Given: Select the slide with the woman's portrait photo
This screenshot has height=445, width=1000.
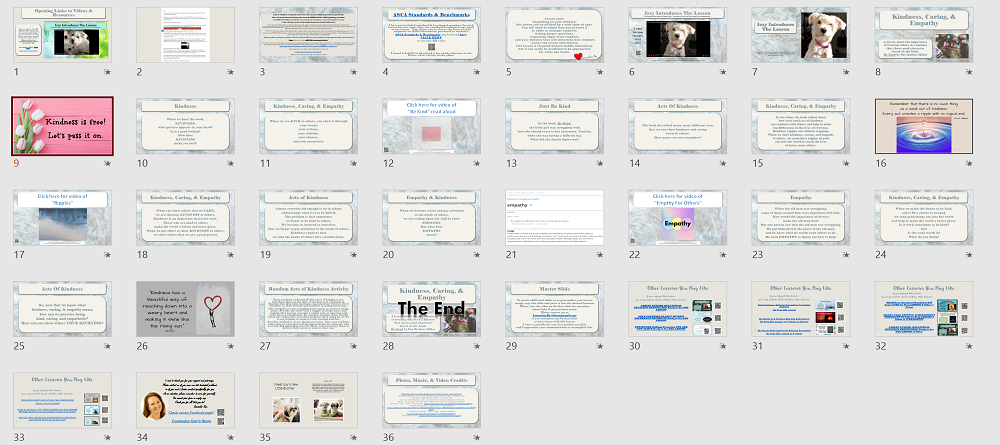Looking at the screenshot, I should click(184, 399).
